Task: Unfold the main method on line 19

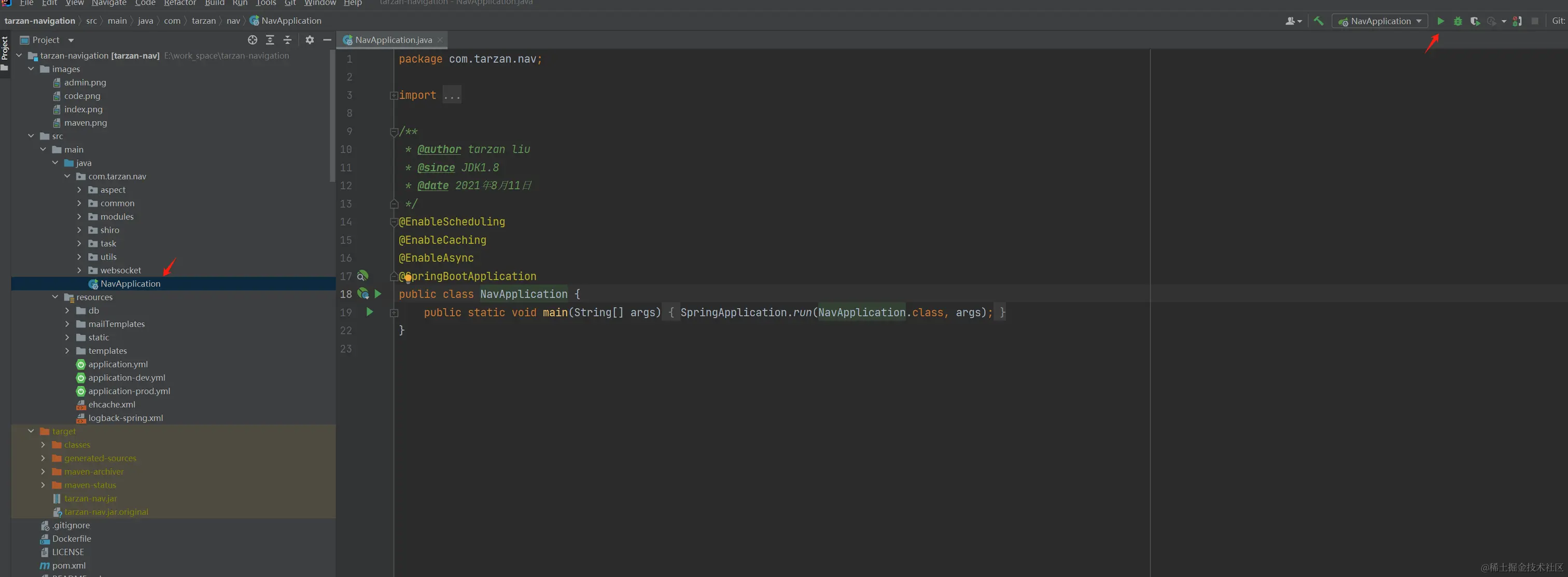Action: (x=394, y=312)
